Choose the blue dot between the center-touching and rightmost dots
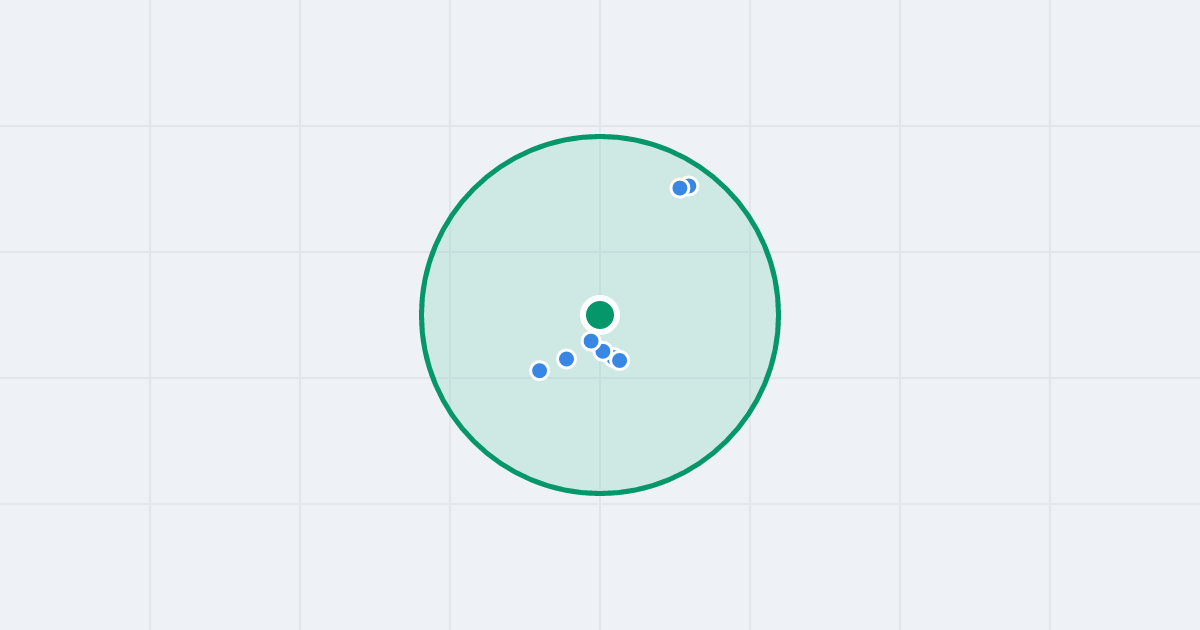The width and height of the screenshot is (1200, 630). [x=603, y=351]
